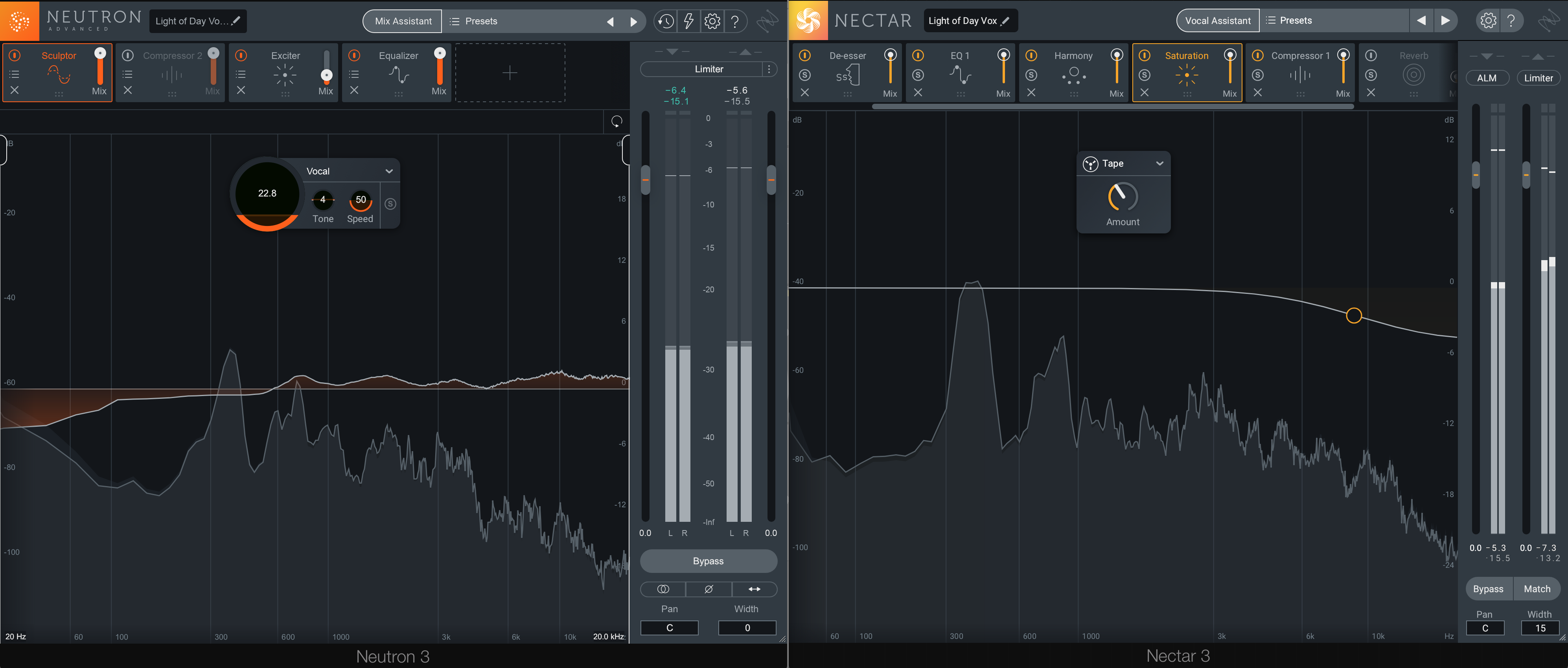The width and height of the screenshot is (1568, 668).
Task: Toggle Exciter module power
Action: pyautogui.click(x=241, y=55)
